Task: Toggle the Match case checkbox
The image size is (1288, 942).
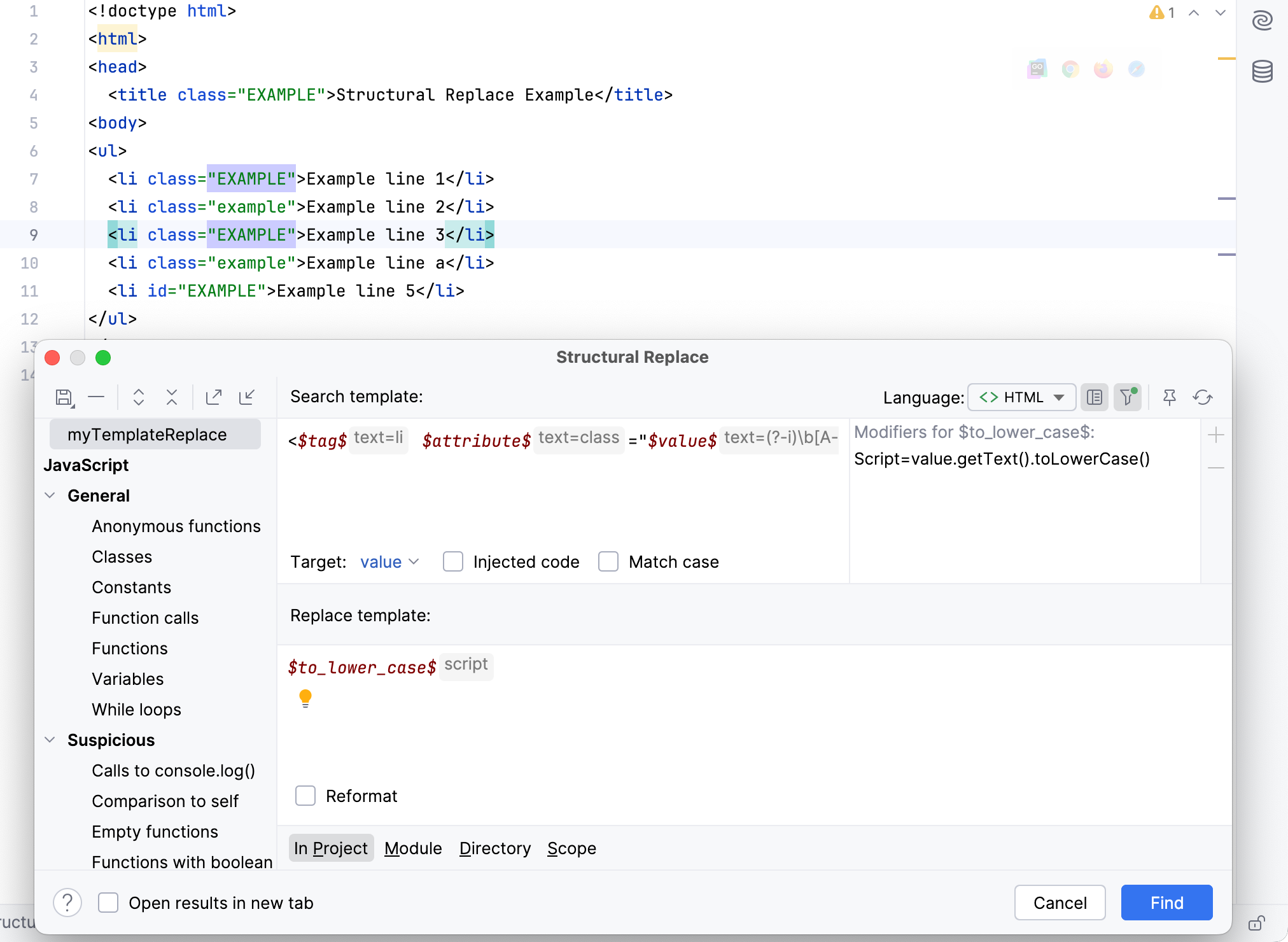Action: [607, 561]
